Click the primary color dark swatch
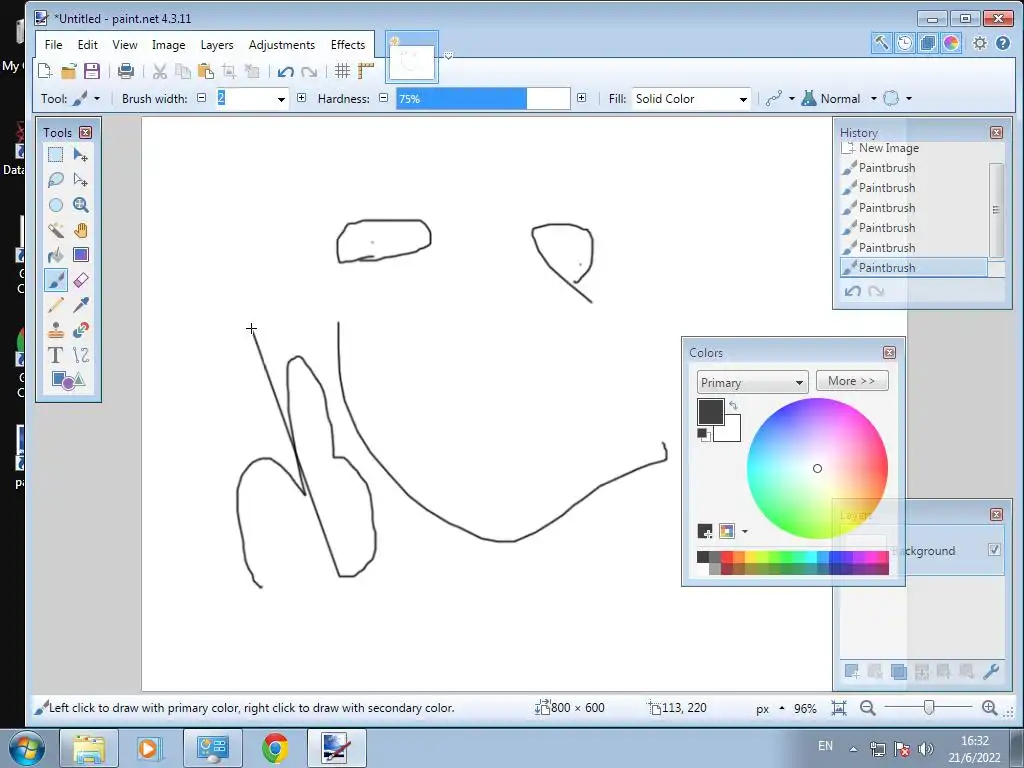 point(711,412)
